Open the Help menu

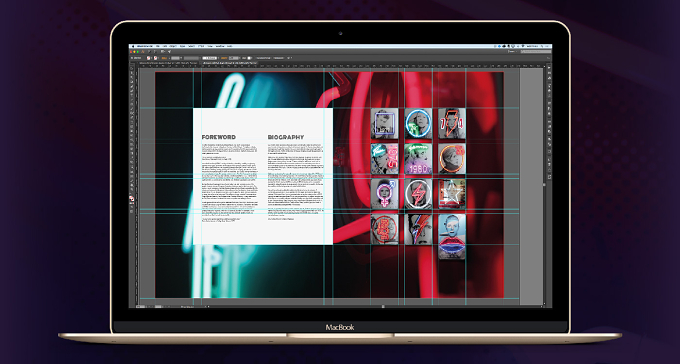(x=229, y=46)
